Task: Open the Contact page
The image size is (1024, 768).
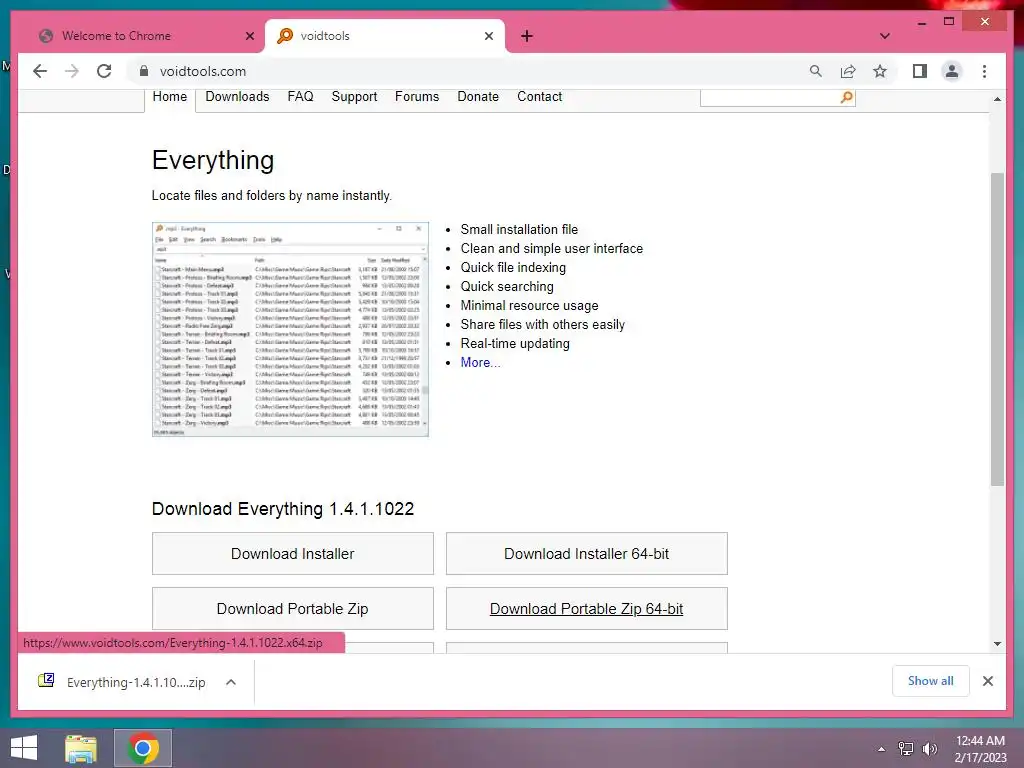Action: 539,97
